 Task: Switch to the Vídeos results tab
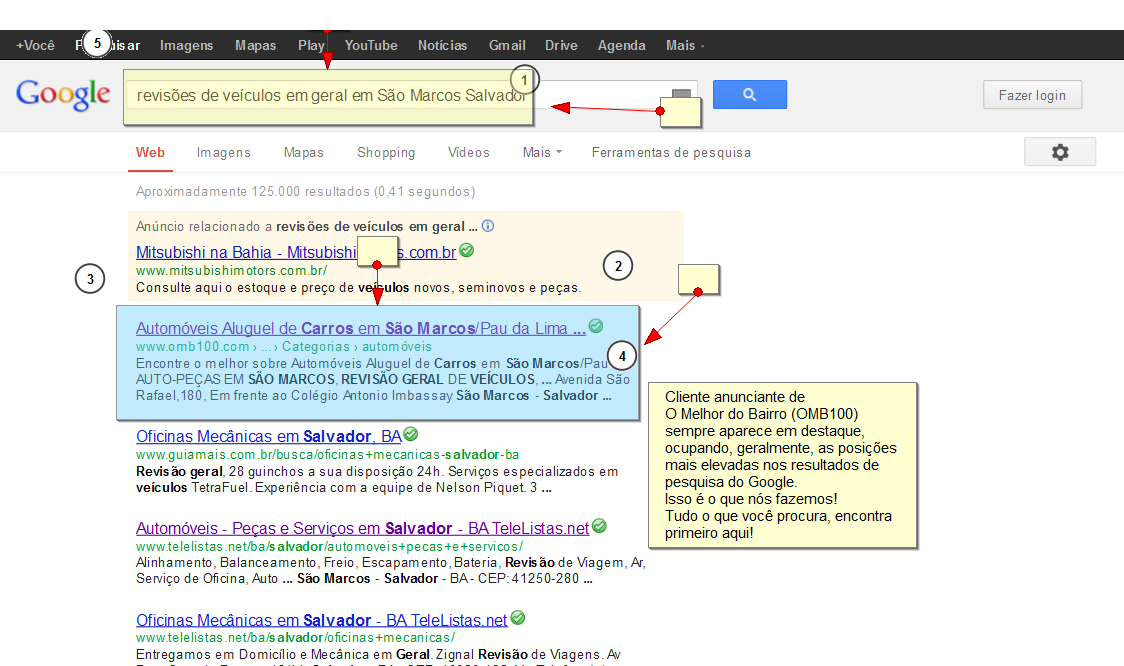(469, 153)
